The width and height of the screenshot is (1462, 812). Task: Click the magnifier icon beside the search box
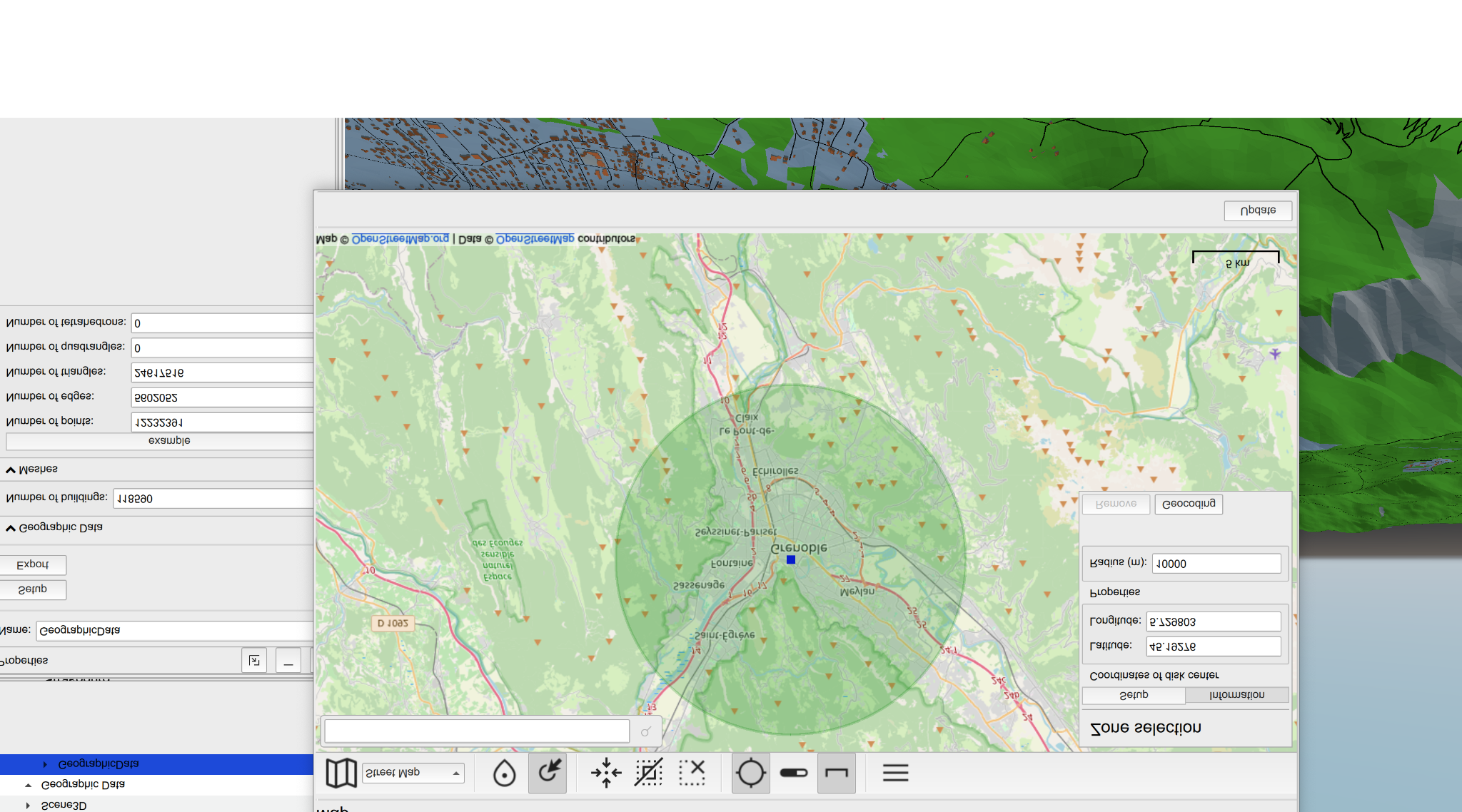click(x=647, y=731)
